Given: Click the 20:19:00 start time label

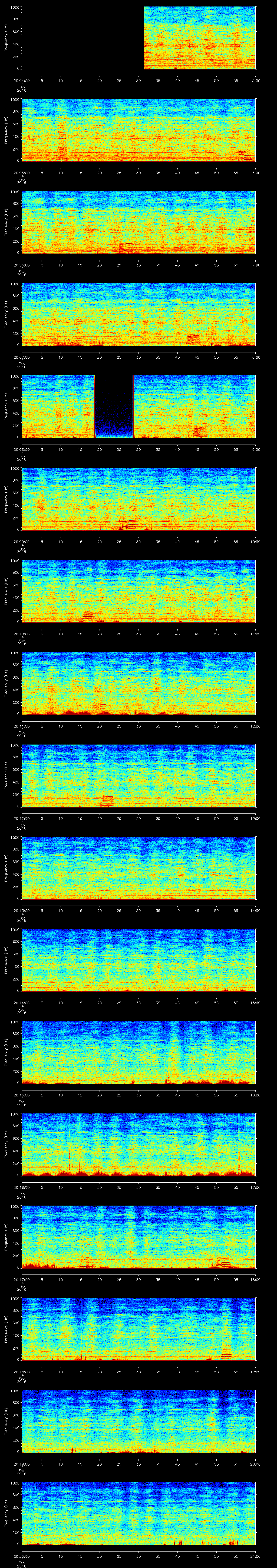Looking at the screenshot, I should click(x=22, y=1464).
